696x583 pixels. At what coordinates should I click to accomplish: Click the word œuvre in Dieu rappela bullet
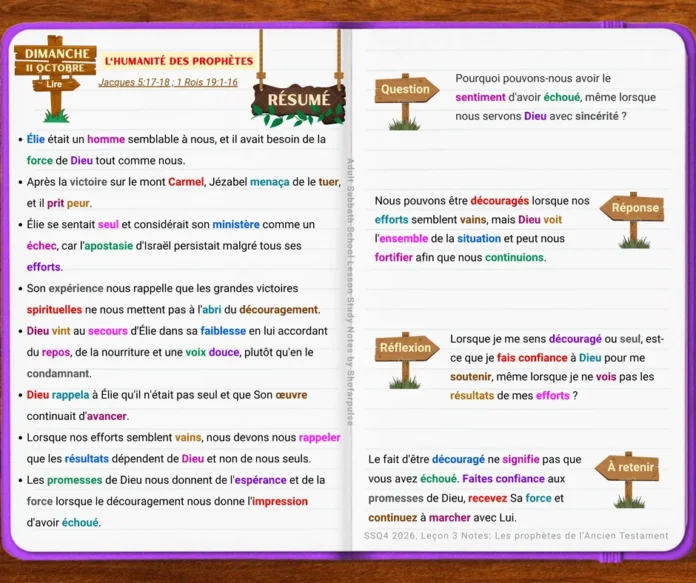291,395
